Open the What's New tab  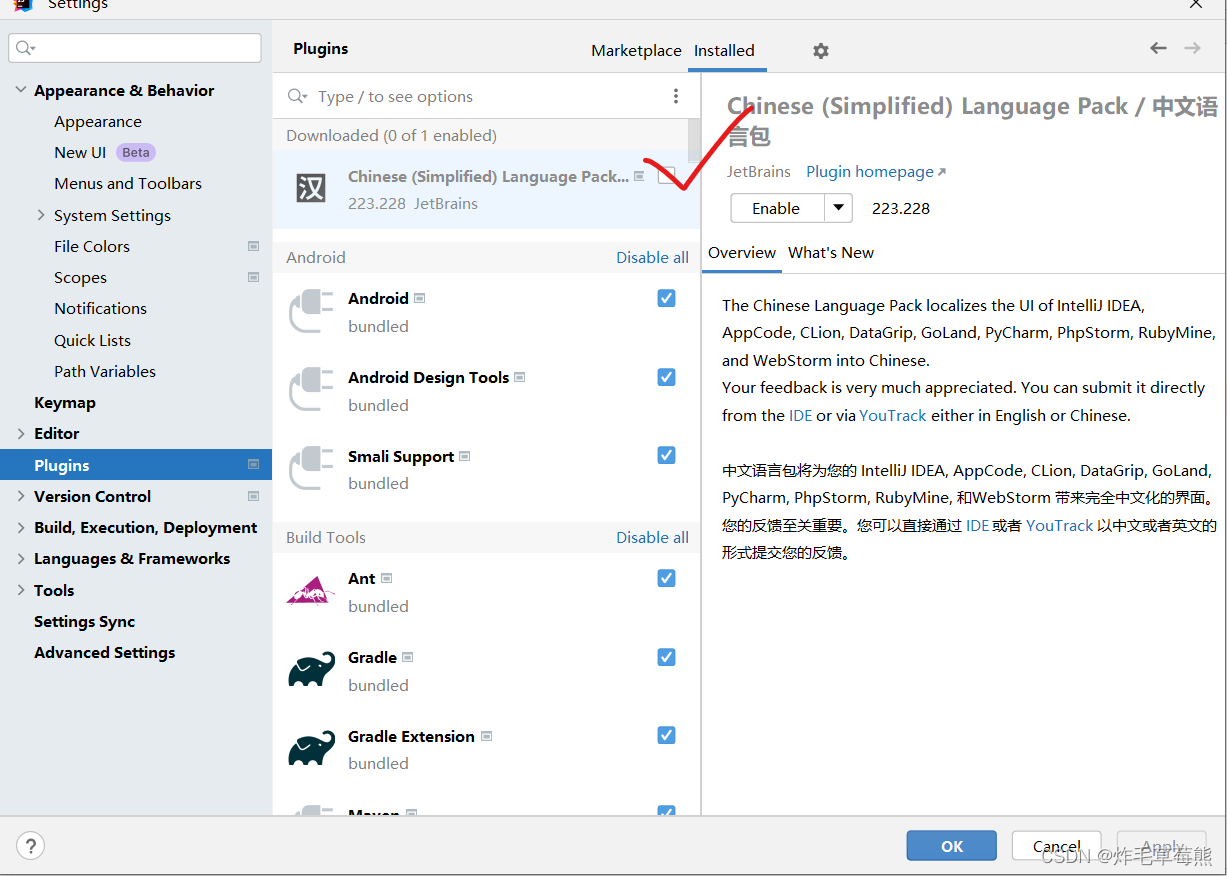(831, 253)
